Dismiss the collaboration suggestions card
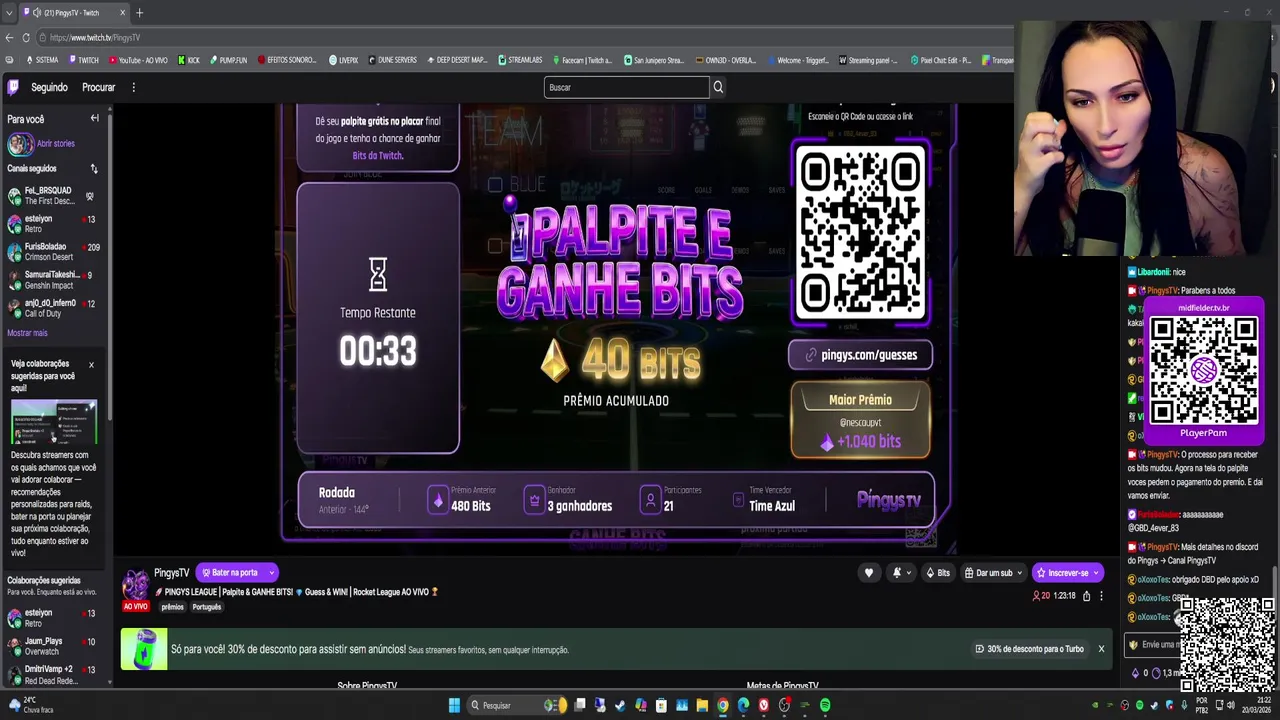Image resolution: width=1280 pixels, height=720 pixels. (x=91, y=365)
